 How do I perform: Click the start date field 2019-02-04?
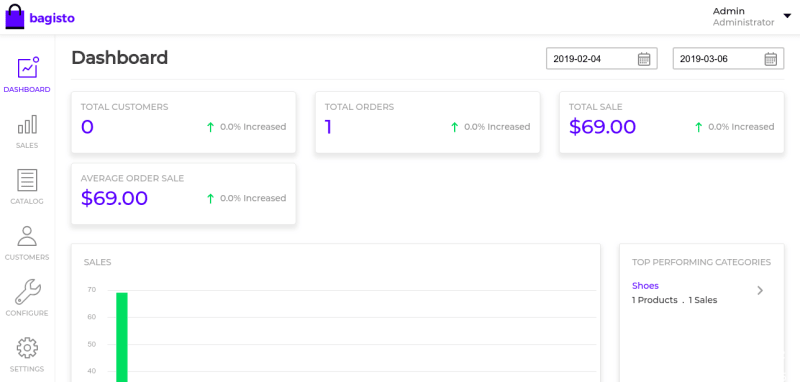click(602, 59)
